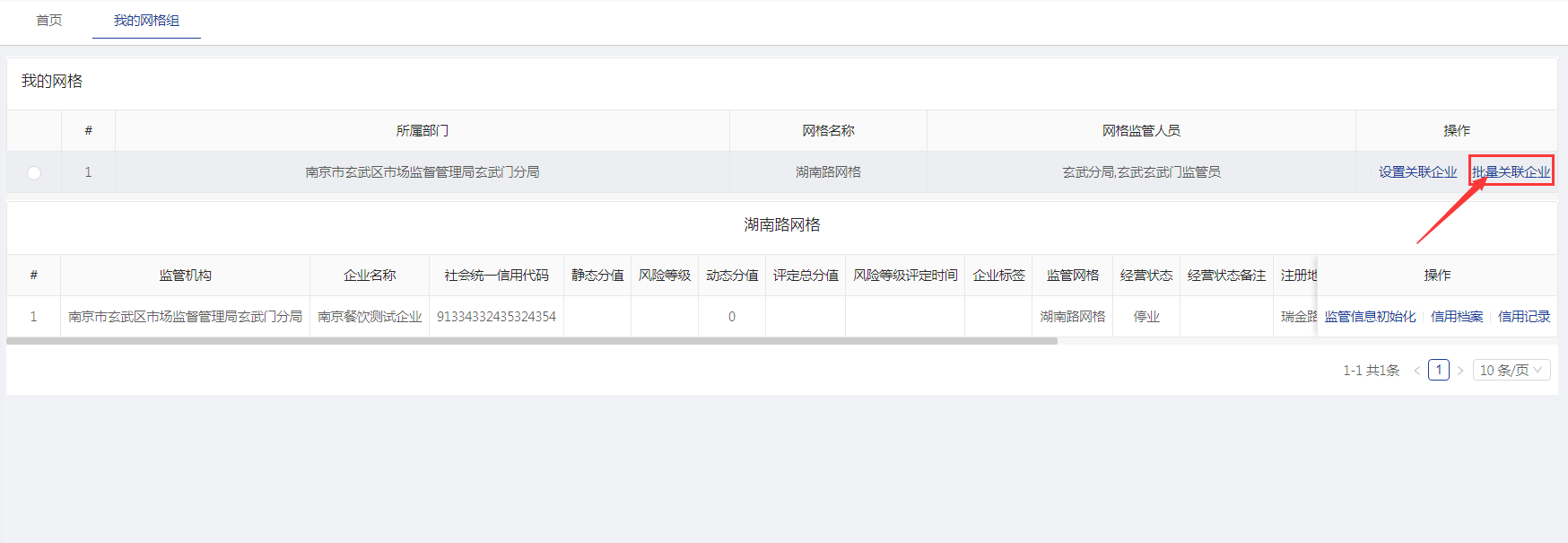Click page number 1 in pagination
The width and height of the screenshot is (1568, 543).
point(1439,371)
